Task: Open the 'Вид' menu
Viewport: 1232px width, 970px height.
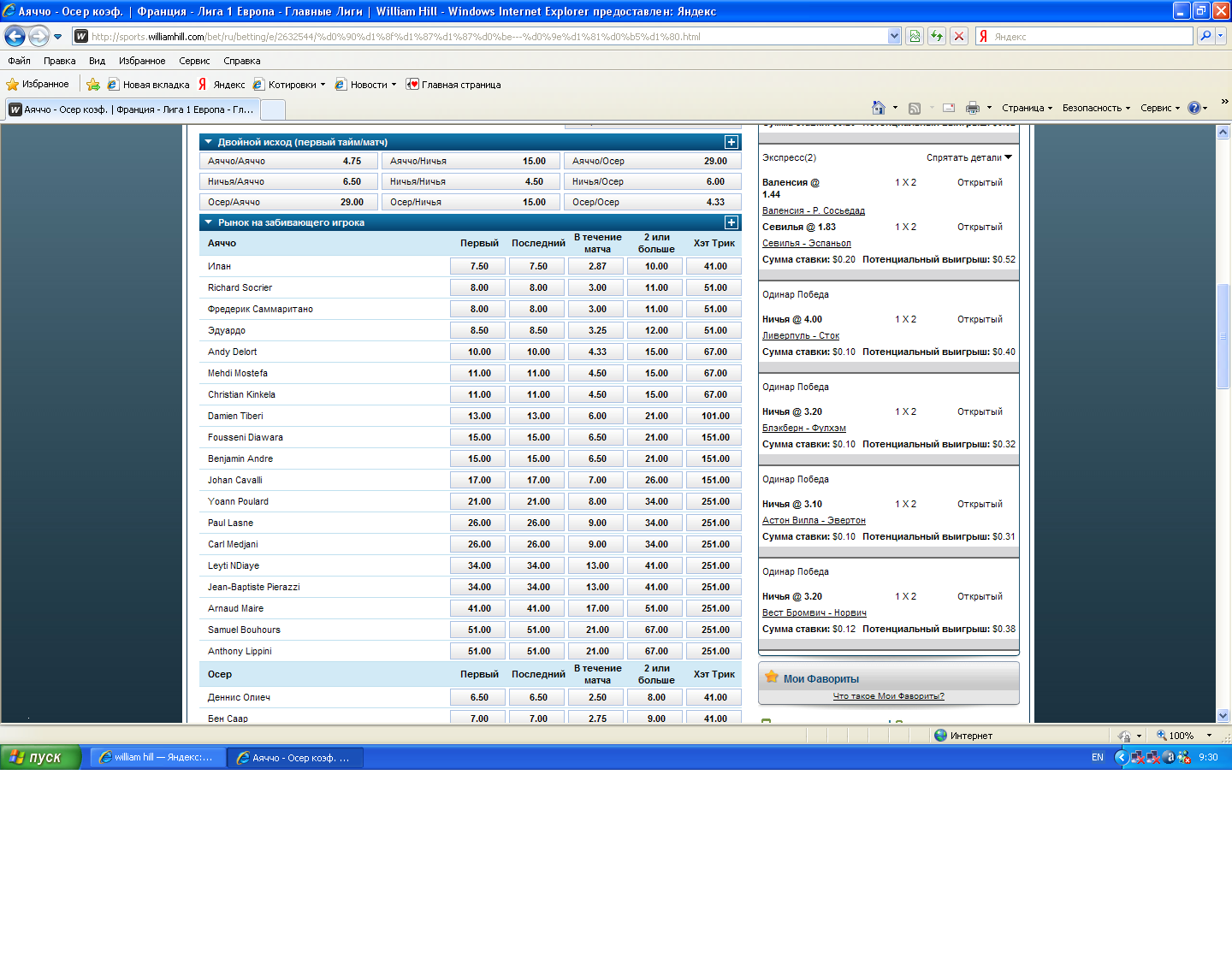Action: 97,61
